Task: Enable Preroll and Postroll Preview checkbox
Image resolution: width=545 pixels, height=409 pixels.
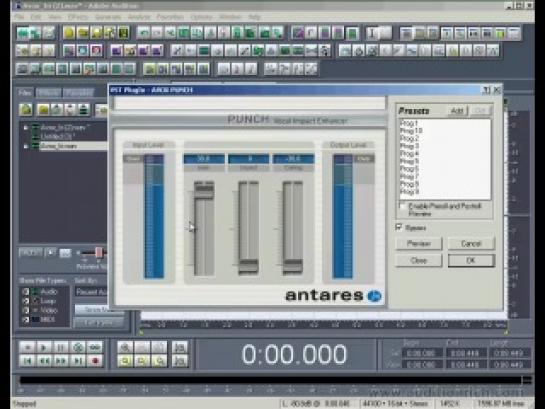Action: (x=402, y=206)
